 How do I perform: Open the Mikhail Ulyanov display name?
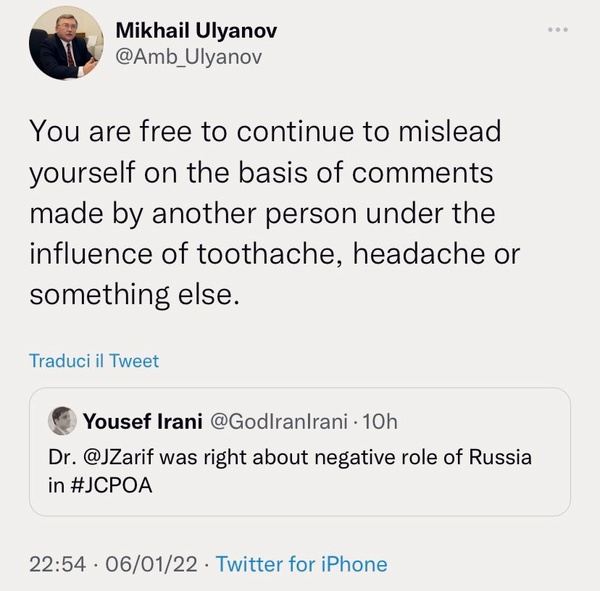click(x=197, y=31)
